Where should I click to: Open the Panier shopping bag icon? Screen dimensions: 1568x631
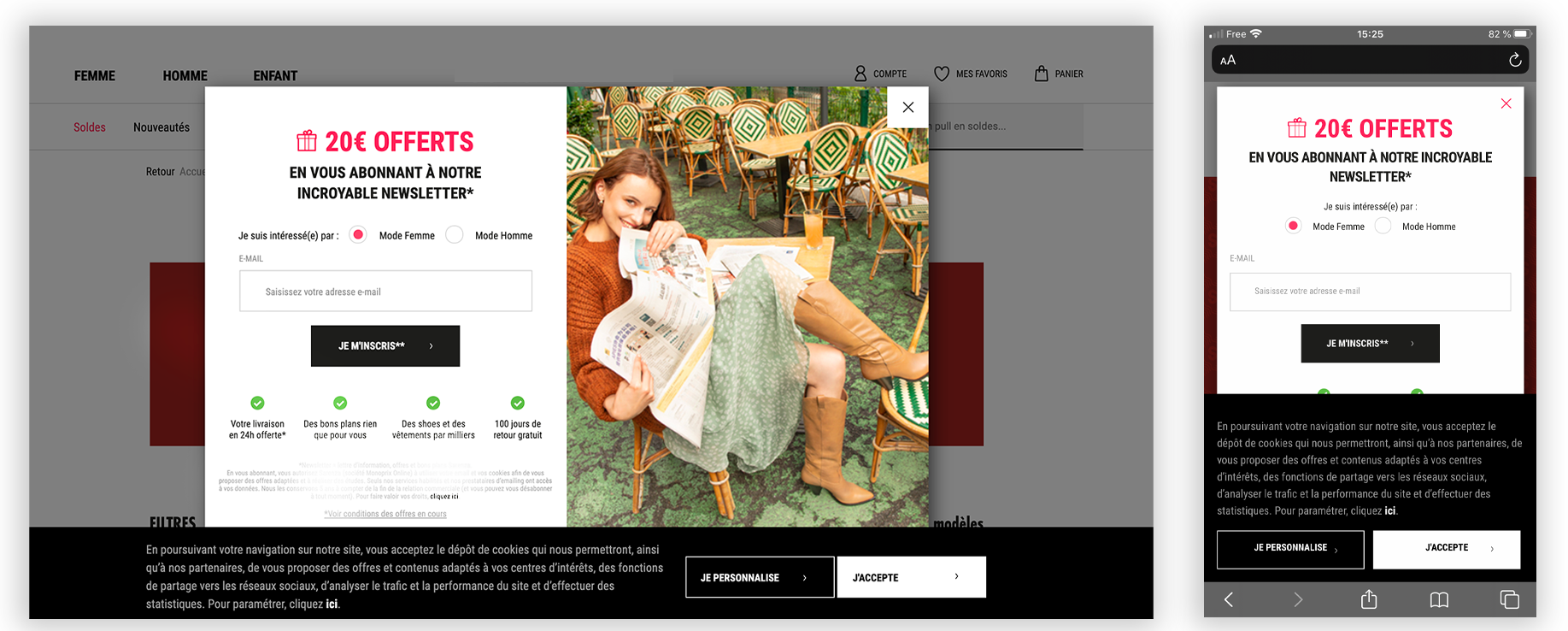click(1041, 74)
